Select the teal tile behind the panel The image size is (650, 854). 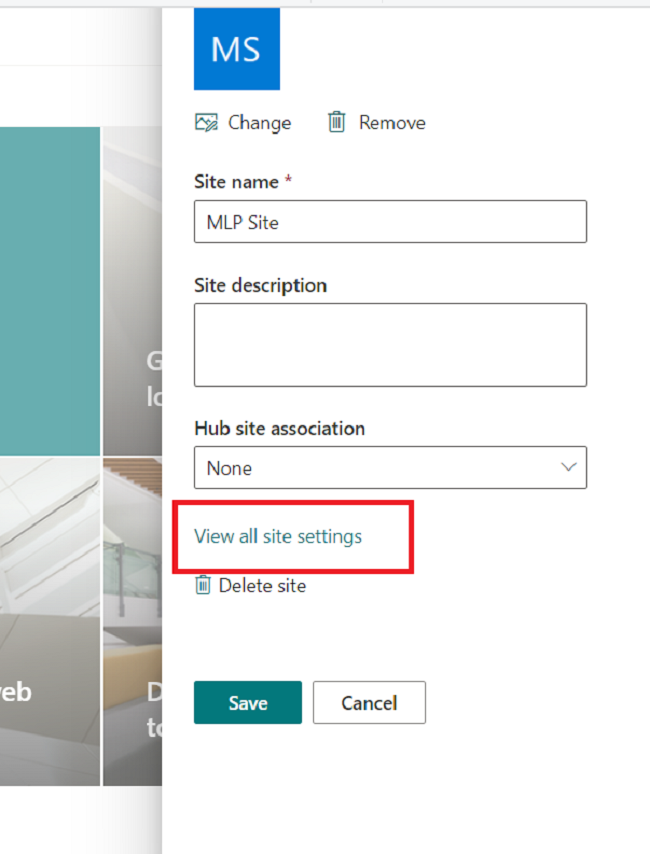click(x=50, y=290)
